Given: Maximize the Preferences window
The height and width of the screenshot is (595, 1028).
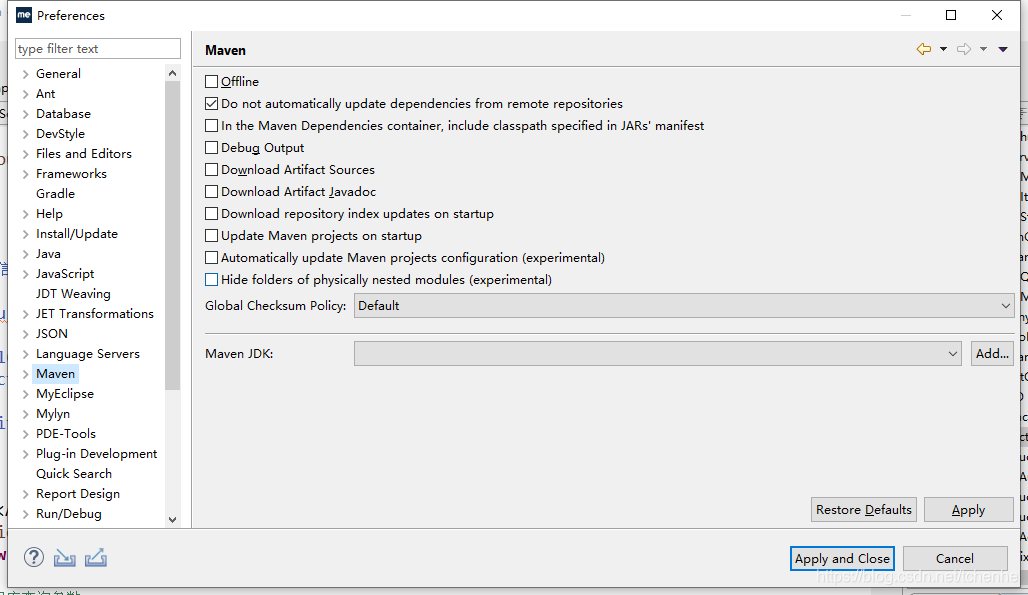Looking at the screenshot, I should click(x=951, y=15).
